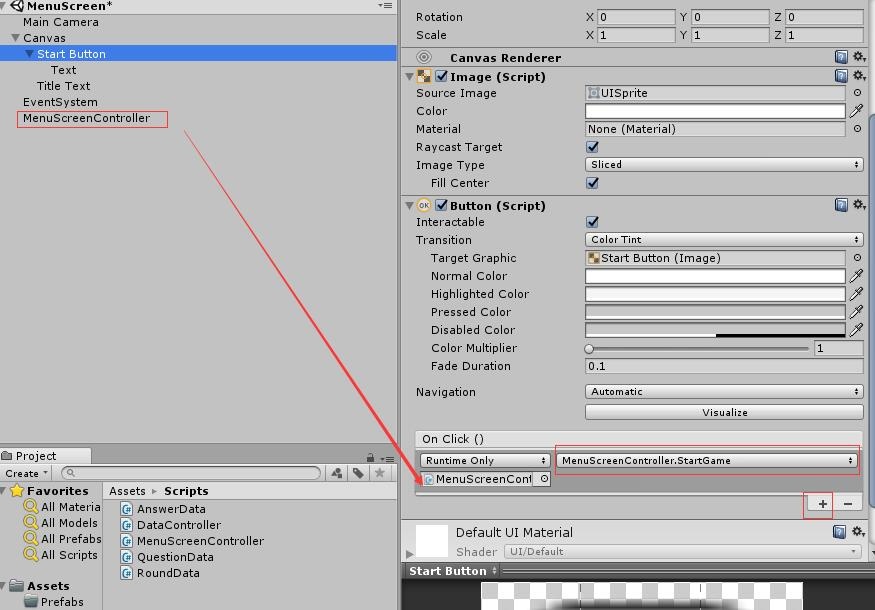Click the Visualize navigation button

click(x=724, y=412)
